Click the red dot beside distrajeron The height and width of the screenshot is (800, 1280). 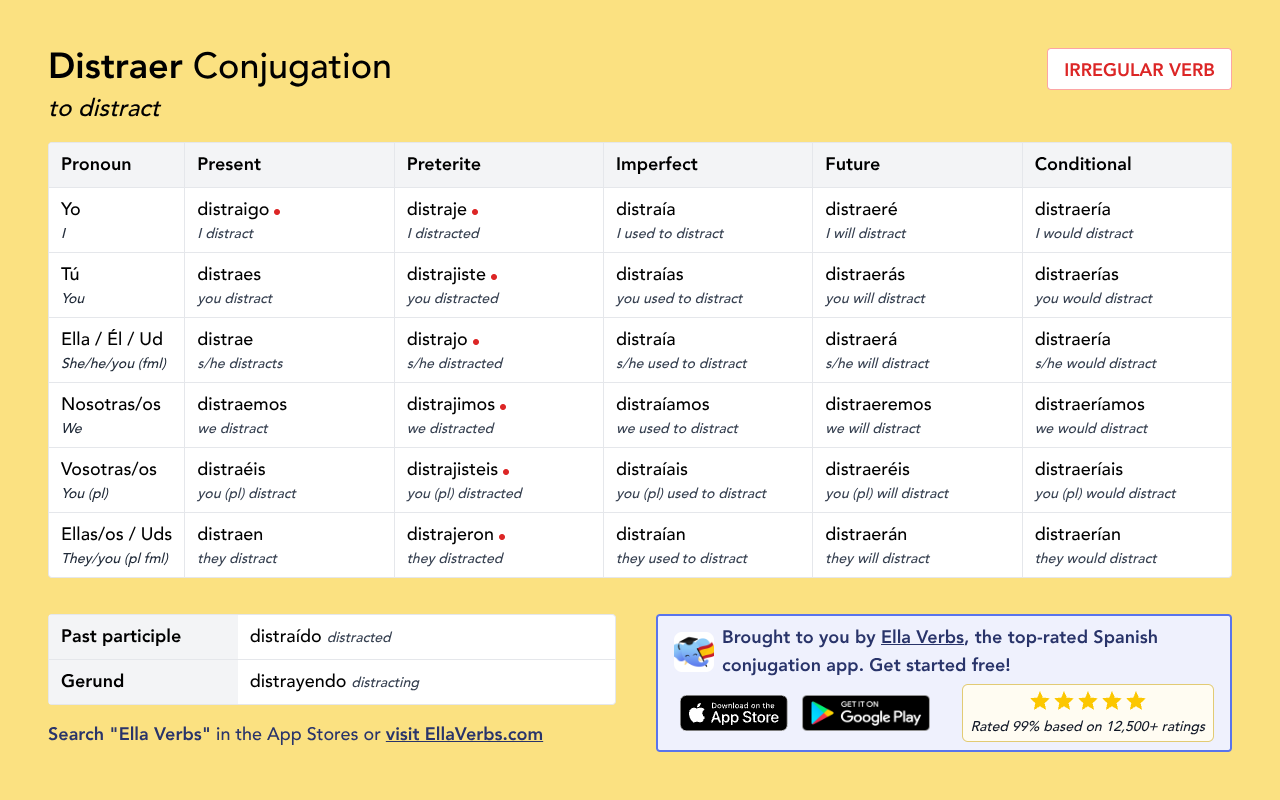point(502,537)
